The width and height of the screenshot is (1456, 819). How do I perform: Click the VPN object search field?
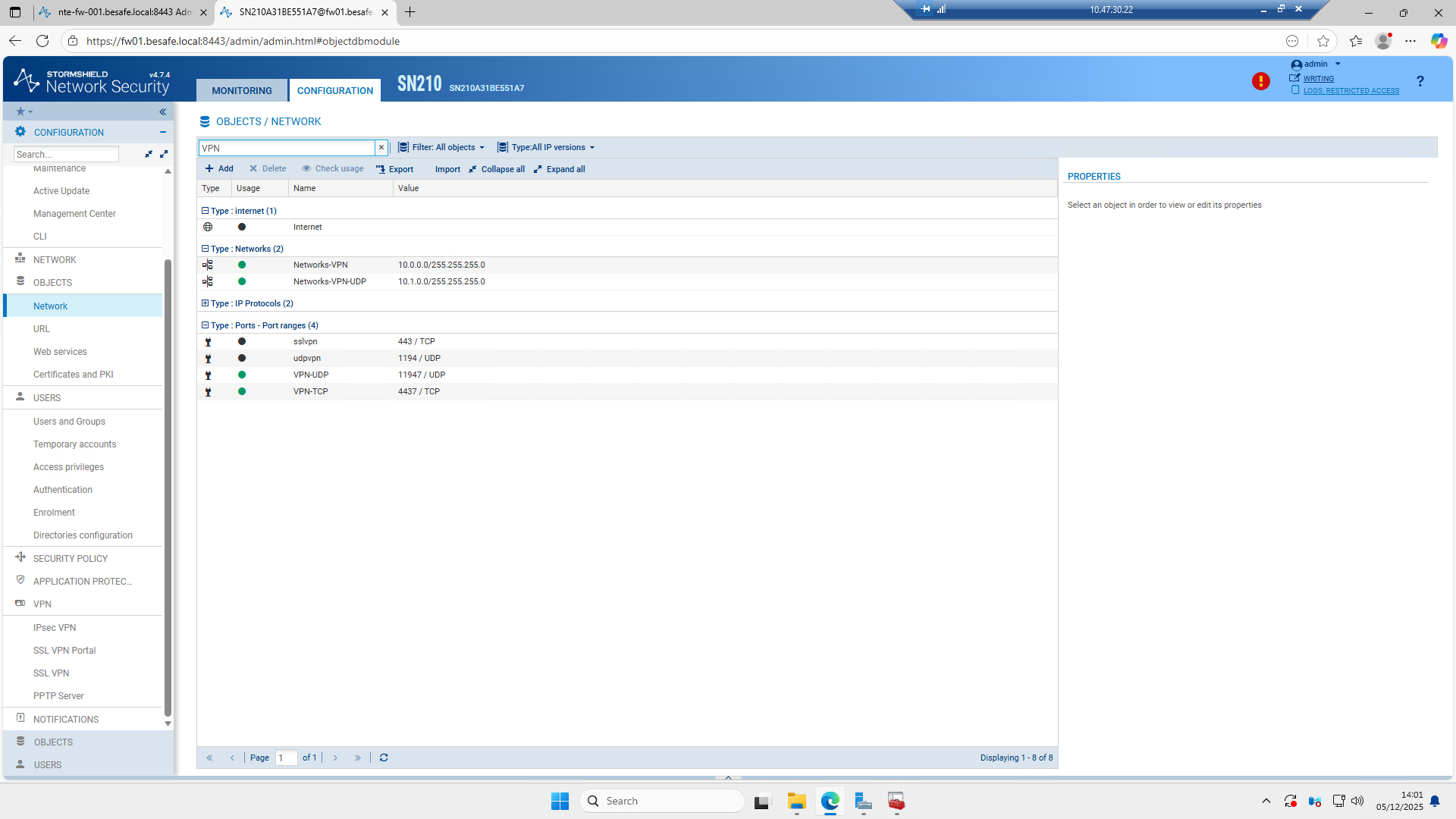287,148
